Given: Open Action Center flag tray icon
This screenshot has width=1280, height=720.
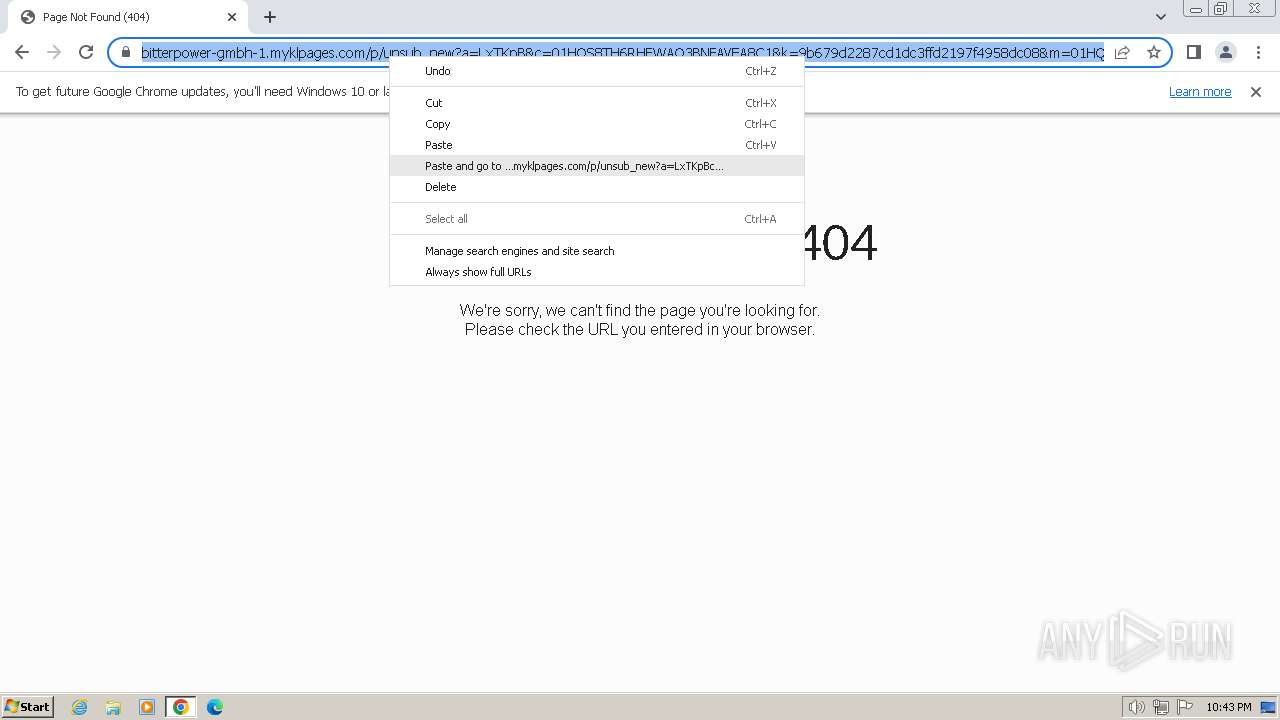Looking at the screenshot, I should [1185, 707].
